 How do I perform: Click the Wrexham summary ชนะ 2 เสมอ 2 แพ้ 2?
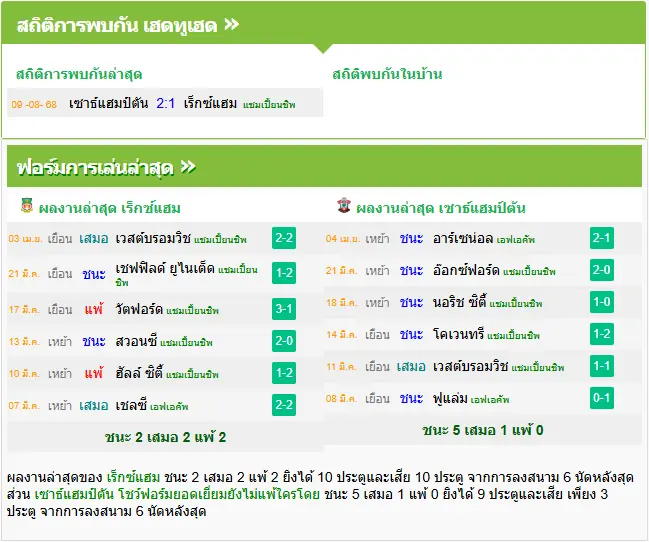[165, 437]
